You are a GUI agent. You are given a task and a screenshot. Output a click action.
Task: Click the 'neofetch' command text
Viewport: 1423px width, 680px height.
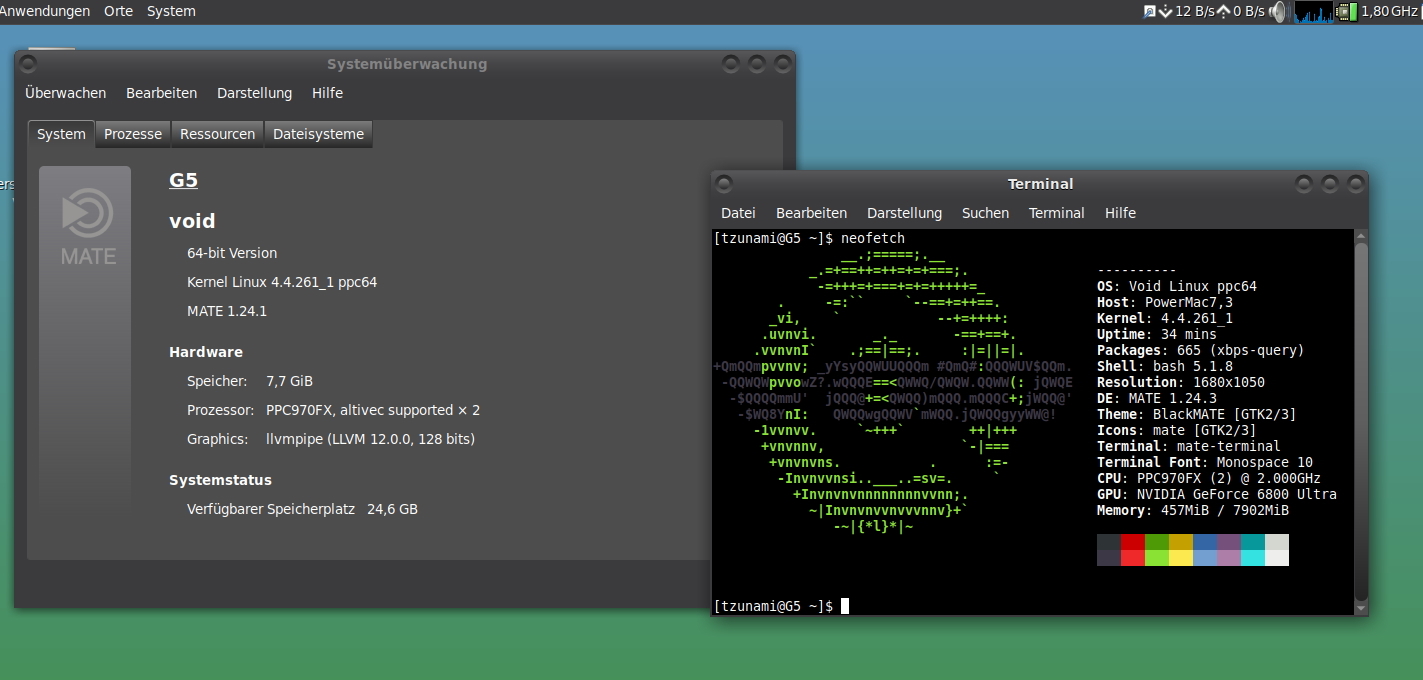click(x=873, y=239)
